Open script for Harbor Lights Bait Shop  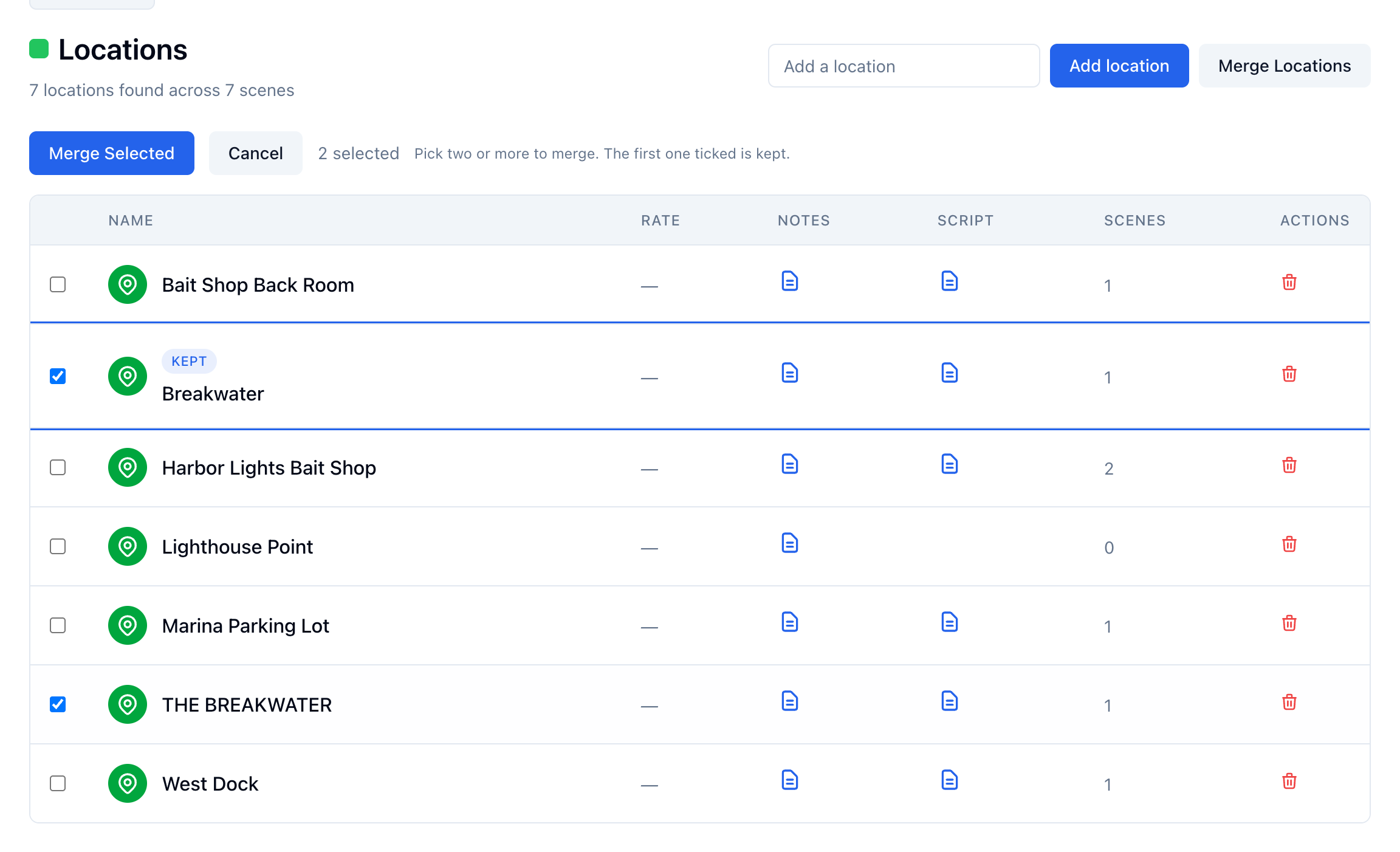pyautogui.click(x=949, y=464)
